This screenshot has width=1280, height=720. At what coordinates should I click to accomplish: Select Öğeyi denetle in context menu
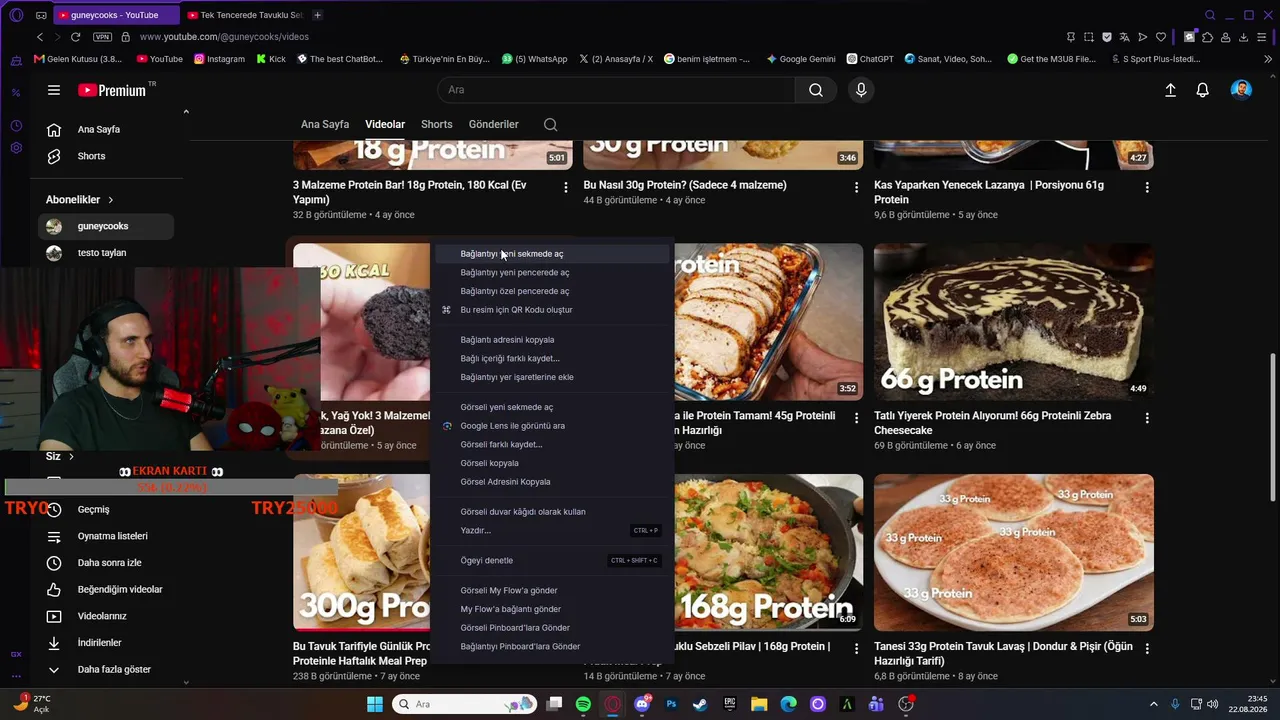pos(552,561)
